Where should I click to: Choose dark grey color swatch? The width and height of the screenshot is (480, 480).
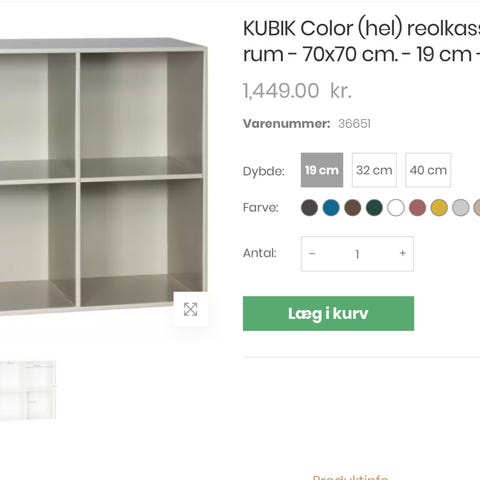tap(309, 208)
